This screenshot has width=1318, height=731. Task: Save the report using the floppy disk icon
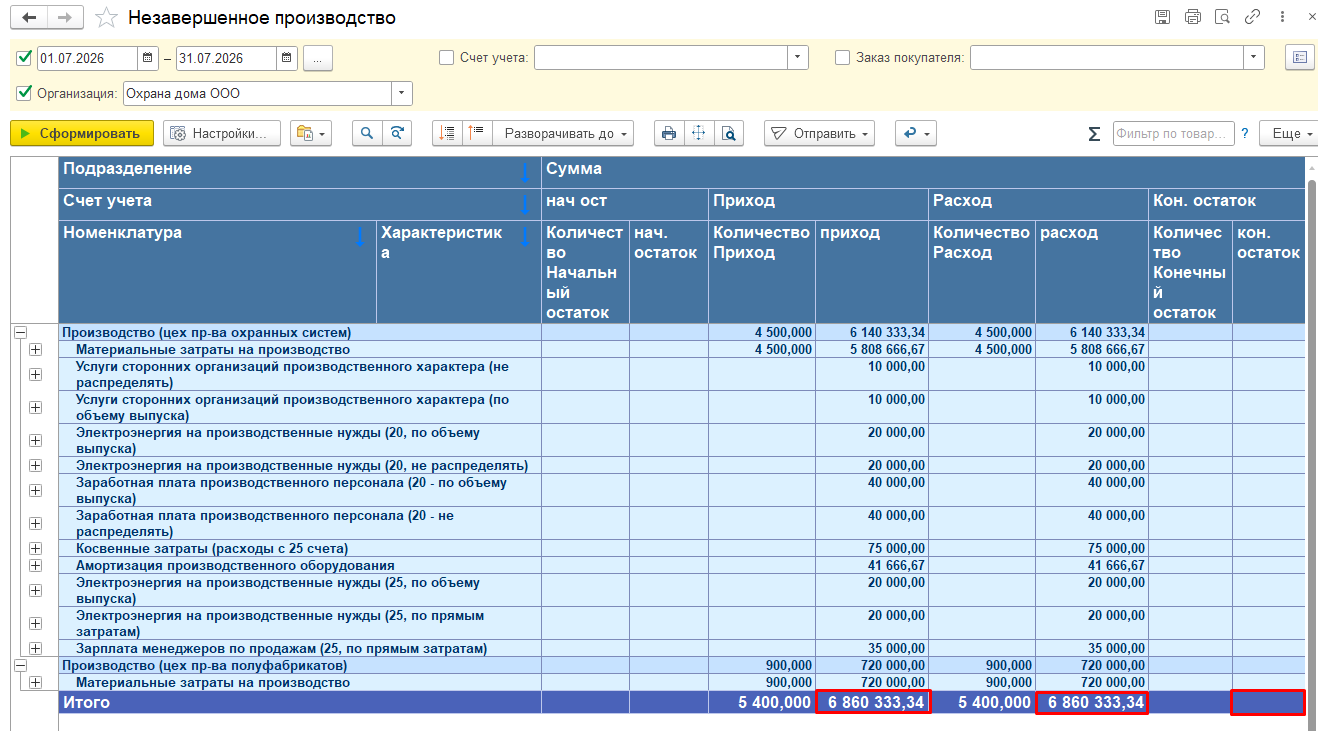point(1162,17)
